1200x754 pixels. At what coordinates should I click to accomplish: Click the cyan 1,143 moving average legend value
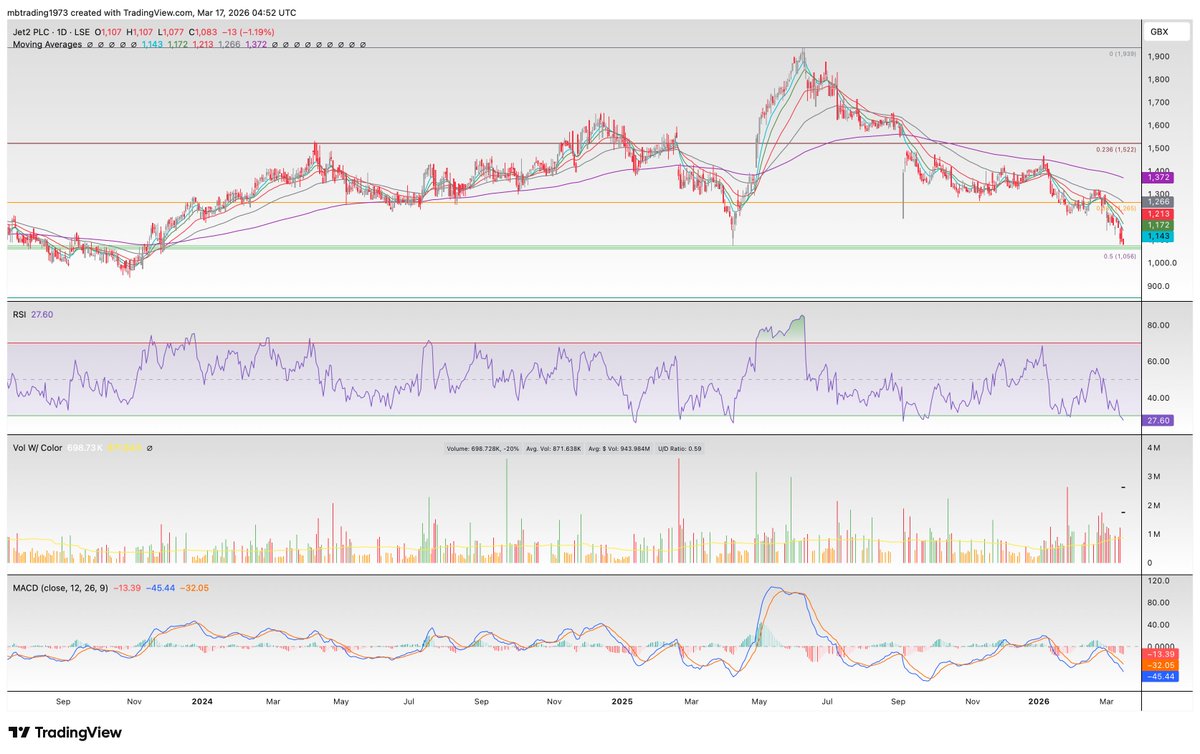pos(153,45)
